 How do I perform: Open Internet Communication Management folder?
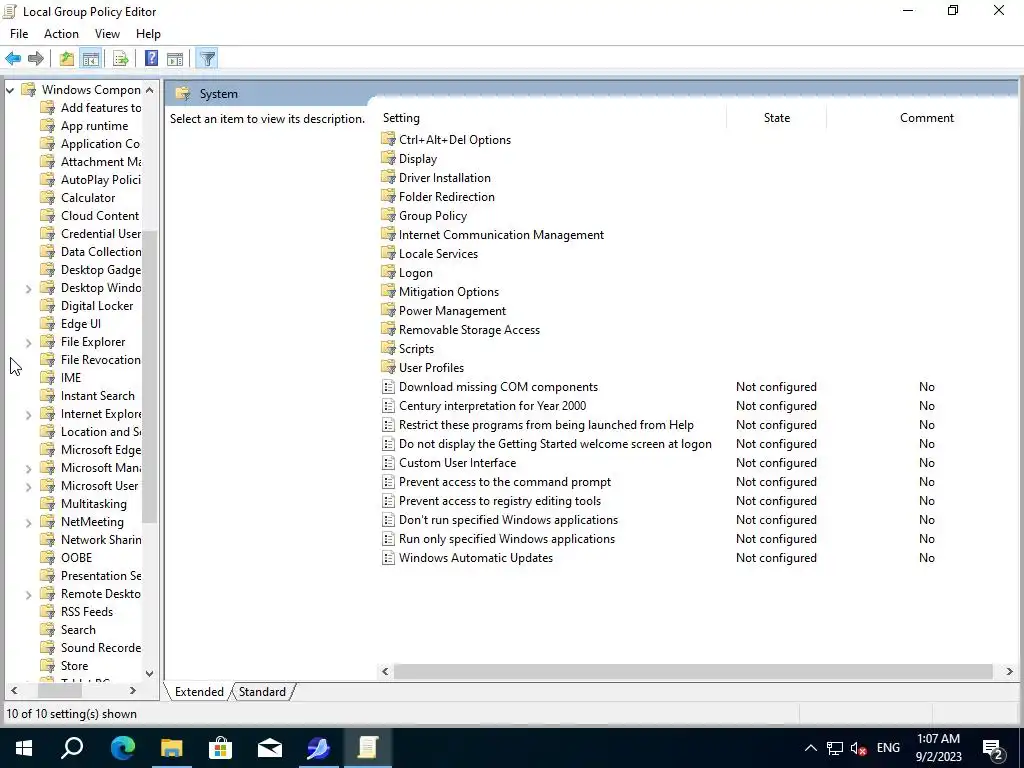(x=501, y=234)
